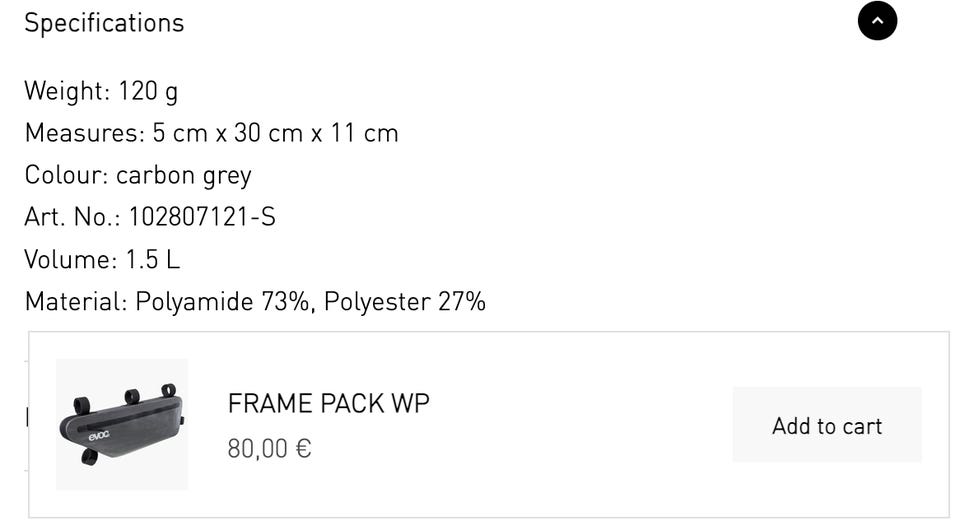Click the Colour label
Image resolution: width=960 pixels, height=530 pixels.
66,175
